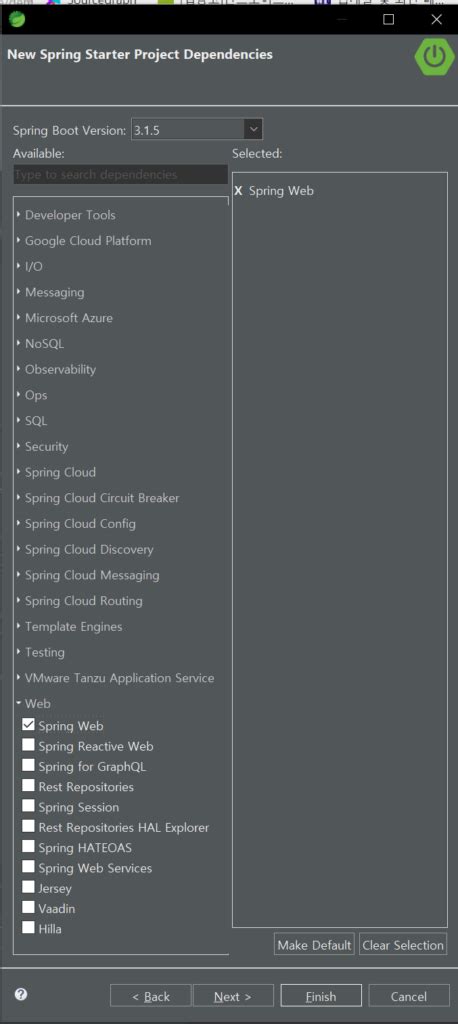Tick the Vaadin checkbox
This screenshot has height=1024, width=458.
(28, 907)
